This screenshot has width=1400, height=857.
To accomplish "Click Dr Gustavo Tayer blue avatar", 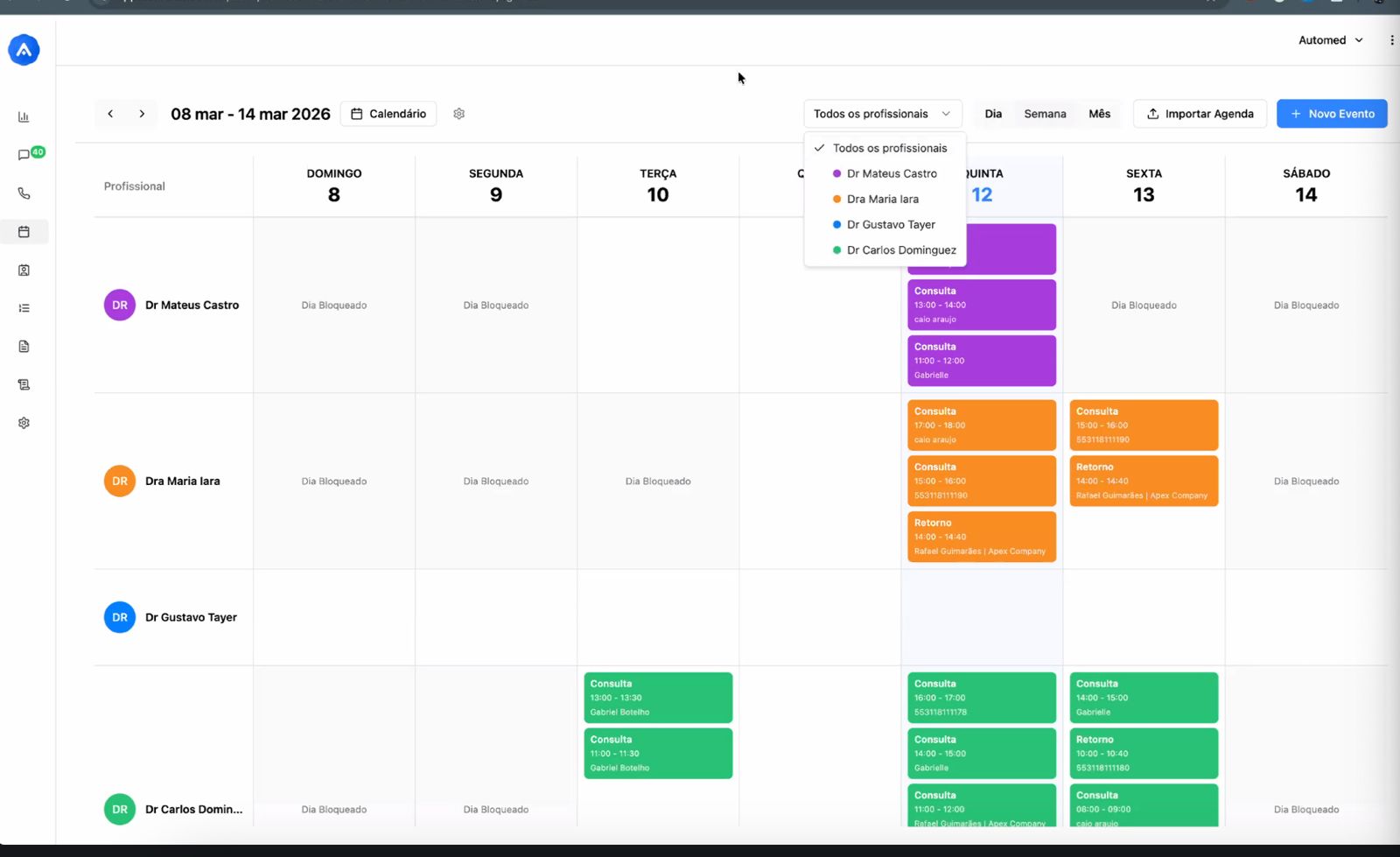I will click(x=120, y=617).
